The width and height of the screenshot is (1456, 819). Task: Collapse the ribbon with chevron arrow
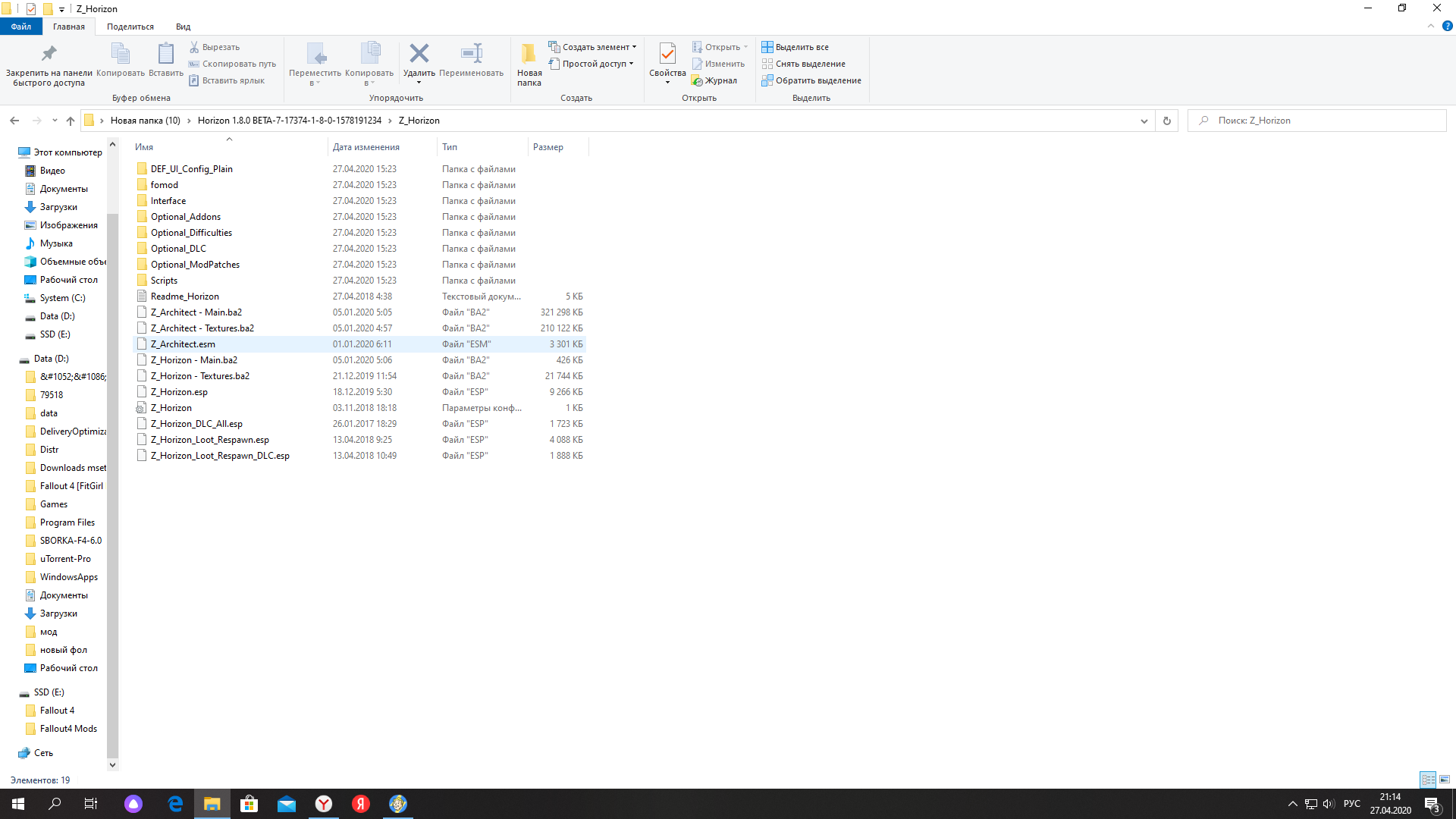(x=1431, y=26)
